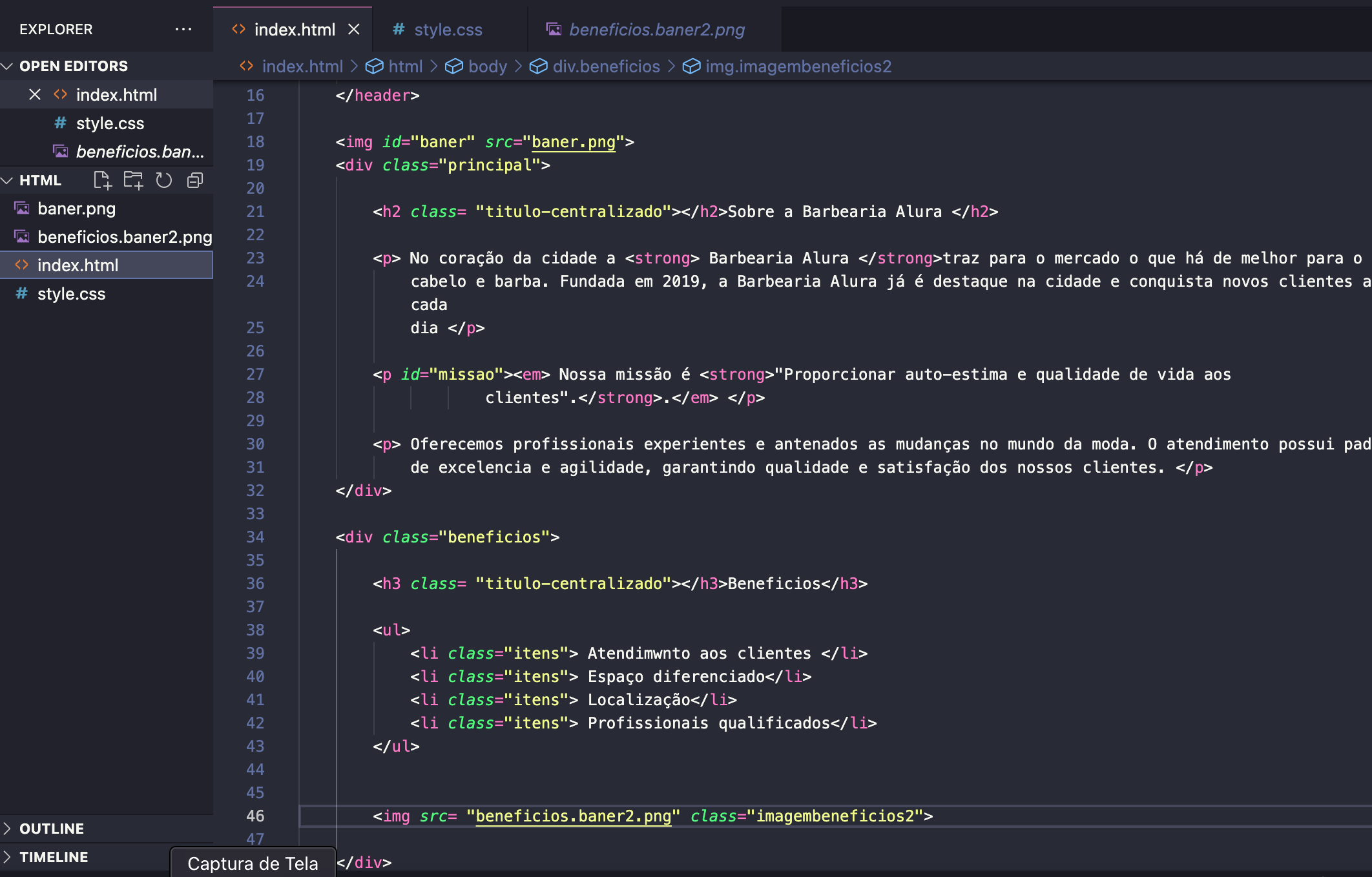The image size is (1372, 877).
Task: Click cube icon beside img.imagembeneficios2 breadcrumb
Action: [691, 66]
